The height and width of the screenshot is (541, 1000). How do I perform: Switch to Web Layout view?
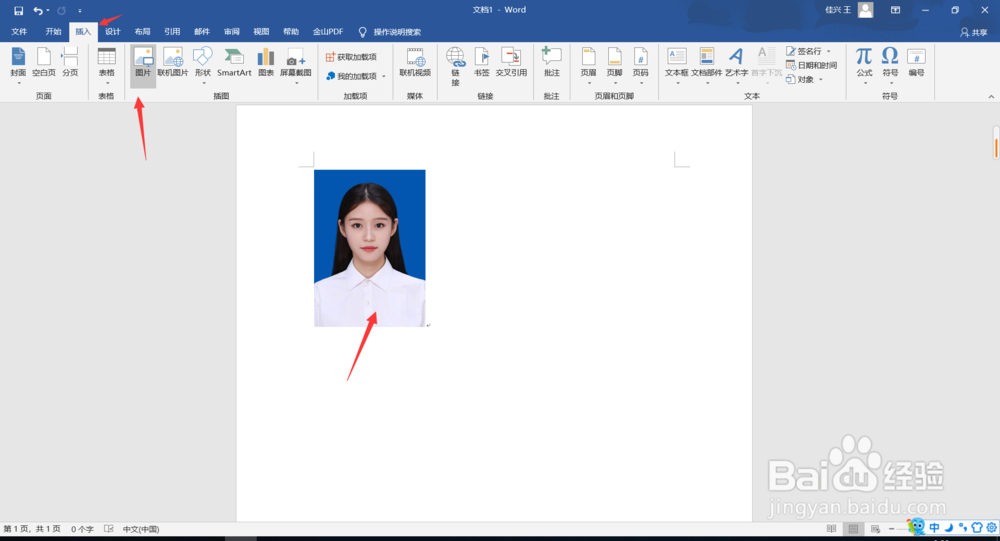tap(876, 529)
